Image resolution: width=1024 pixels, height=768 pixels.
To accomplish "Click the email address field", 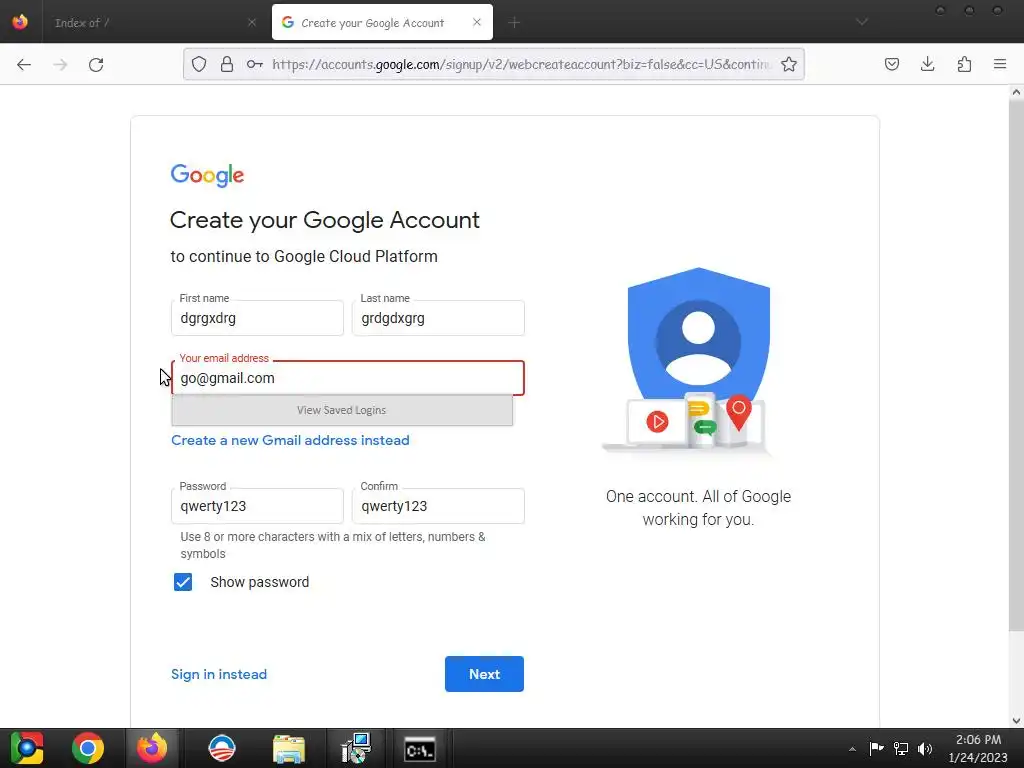I will (x=347, y=378).
